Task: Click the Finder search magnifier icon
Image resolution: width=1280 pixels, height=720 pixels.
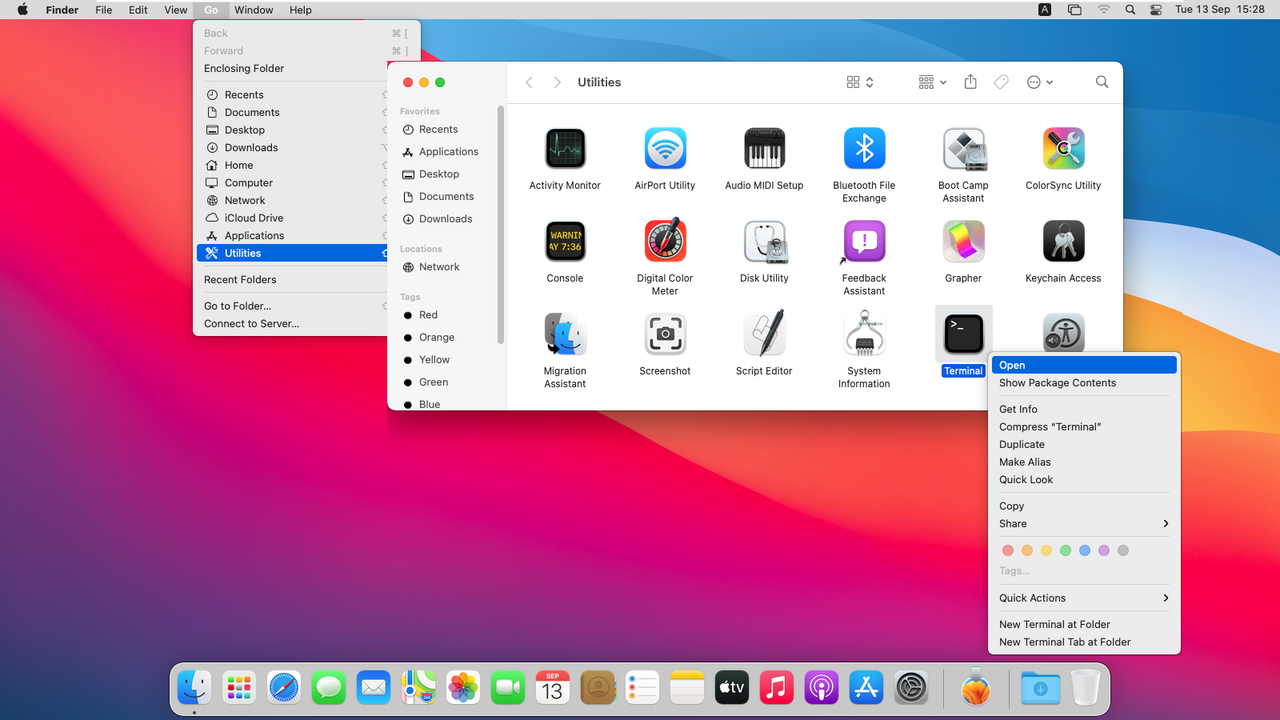Action: click(x=1102, y=82)
